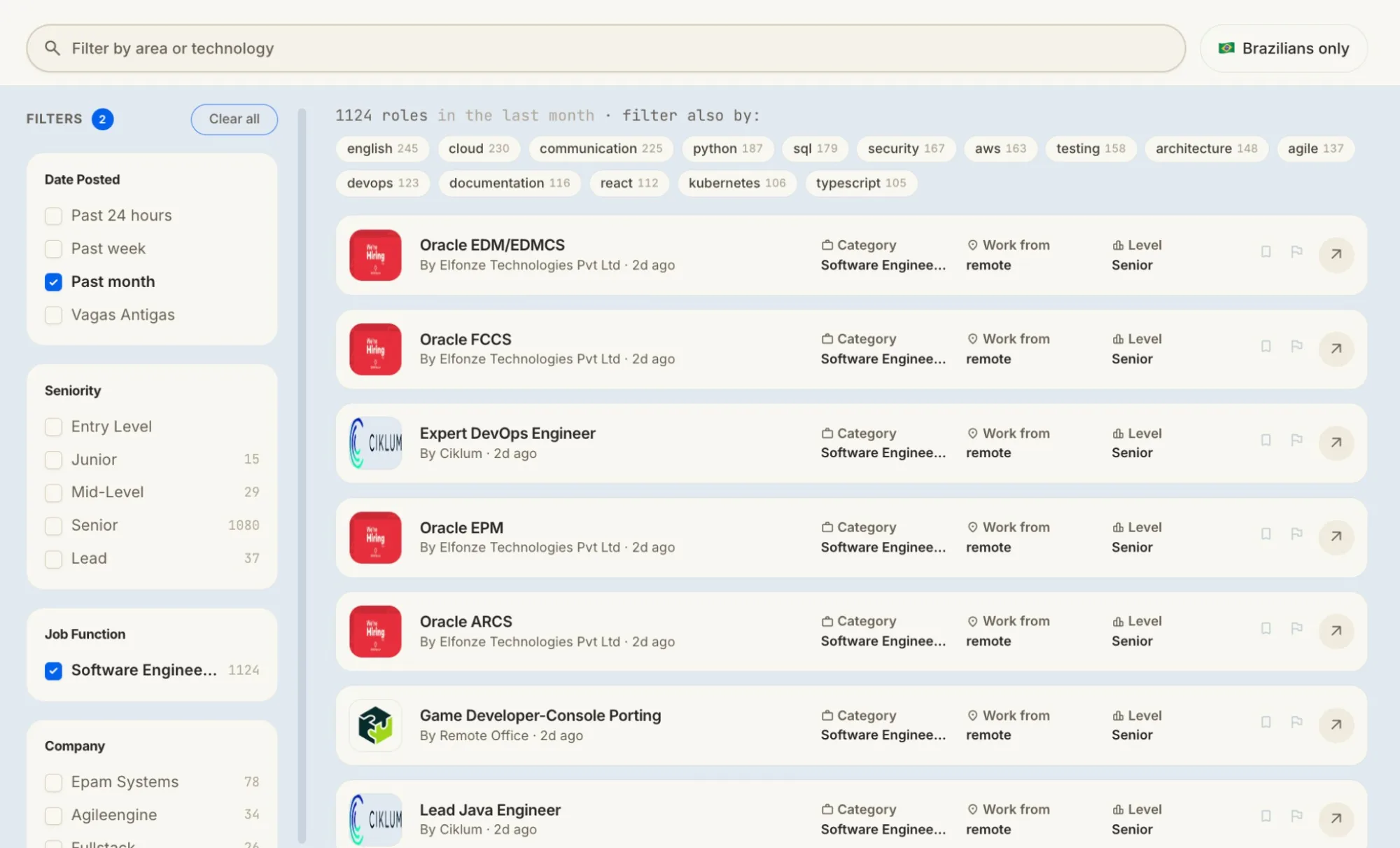Open the Lead Java Engineer job arrow
The height and width of the screenshot is (848, 1400).
pos(1336,819)
